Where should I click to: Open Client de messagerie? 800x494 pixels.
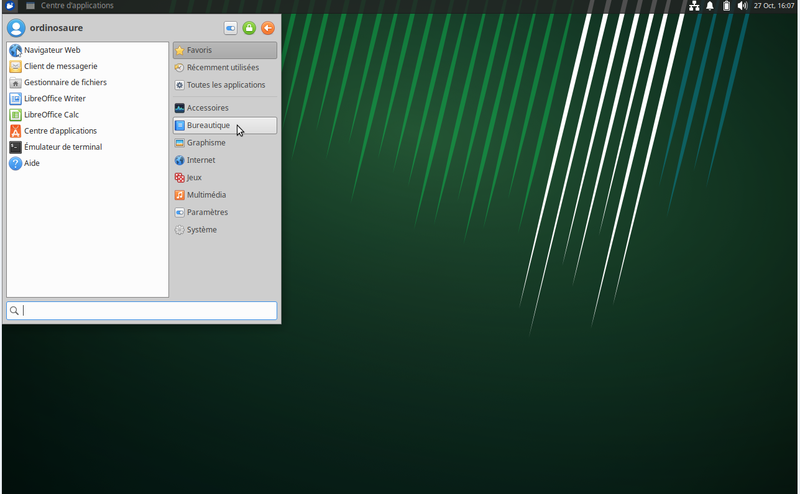click(x=60, y=66)
